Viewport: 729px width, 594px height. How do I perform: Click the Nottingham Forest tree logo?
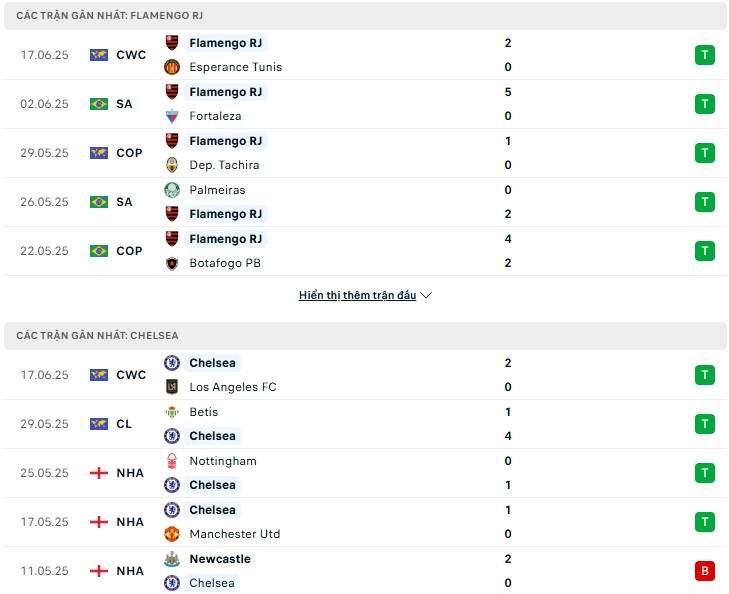click(172, 461)
